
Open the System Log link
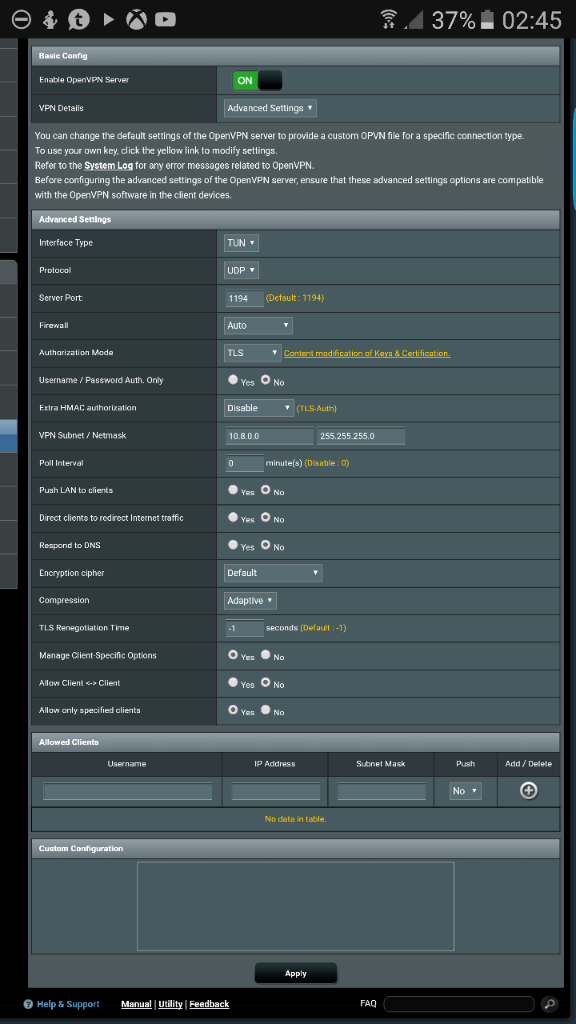click(108, 165)
